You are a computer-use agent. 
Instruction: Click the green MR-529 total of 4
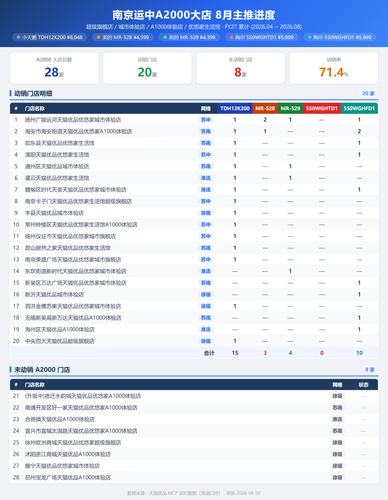(x=290, y=353)
